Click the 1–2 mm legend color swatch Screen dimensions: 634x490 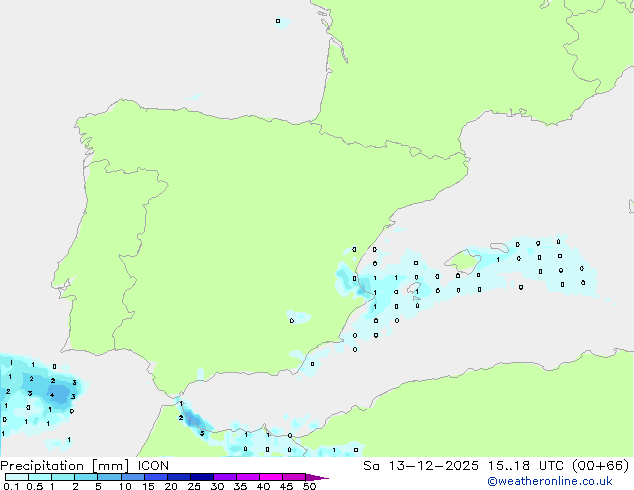pyautogui.click(x=63, y=477)
